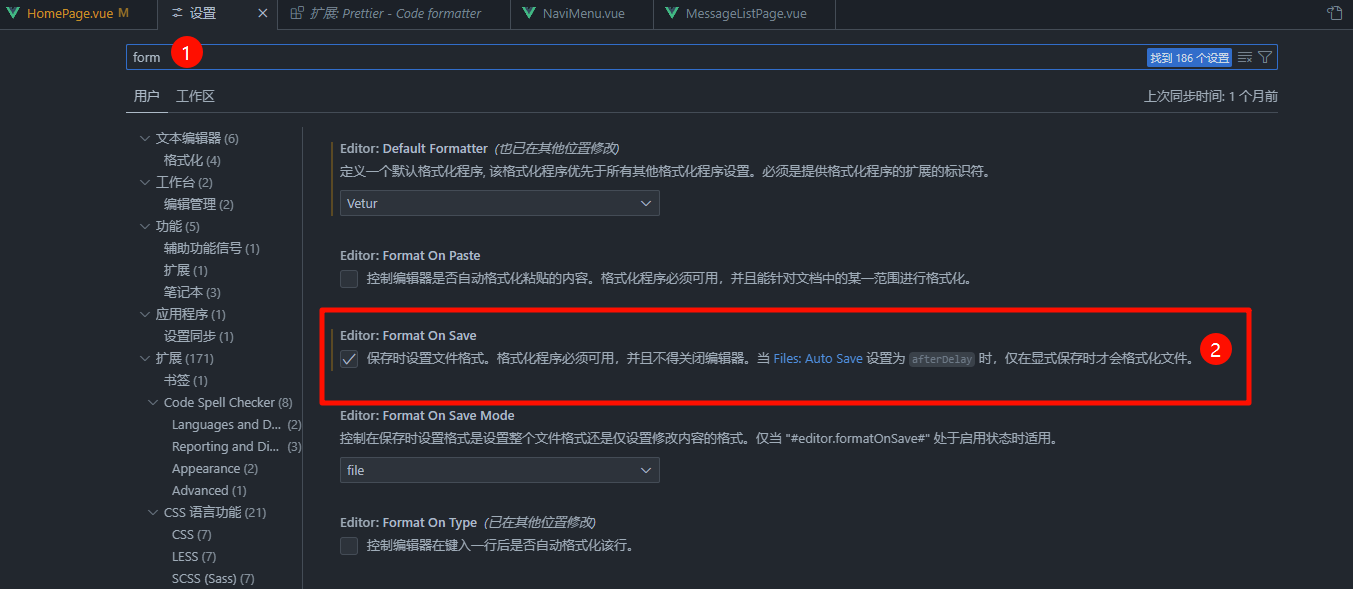Switch to the 工作区 settings tab

point(195,97)
